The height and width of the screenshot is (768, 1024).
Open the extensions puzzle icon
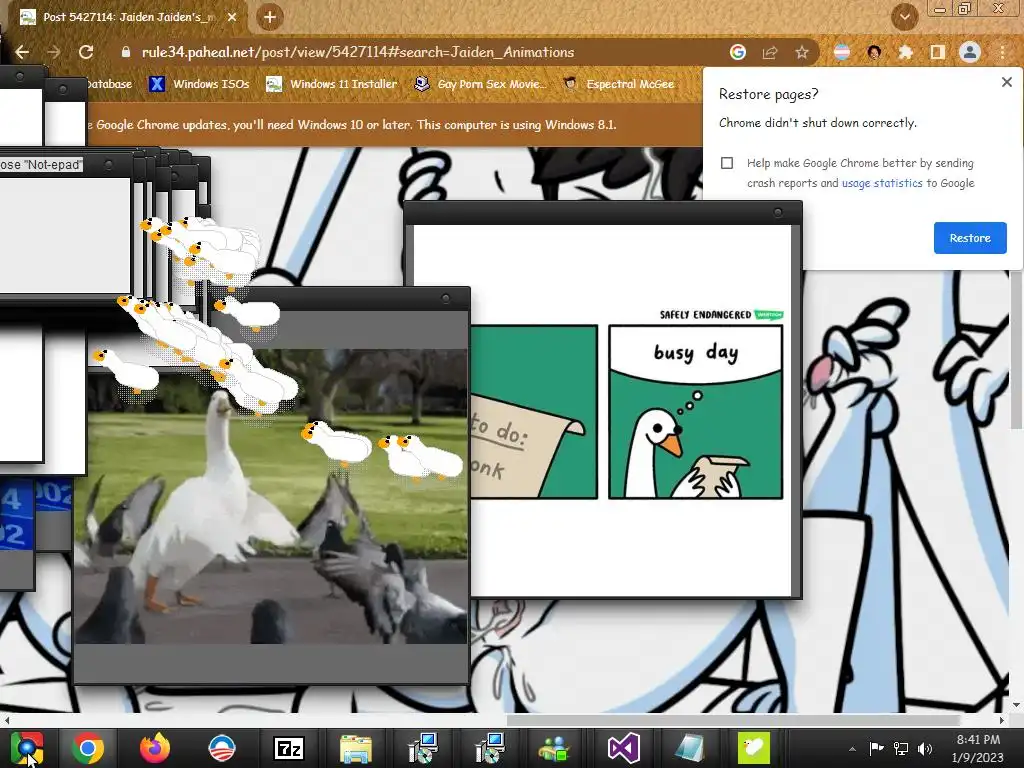(x=906, y=52)
